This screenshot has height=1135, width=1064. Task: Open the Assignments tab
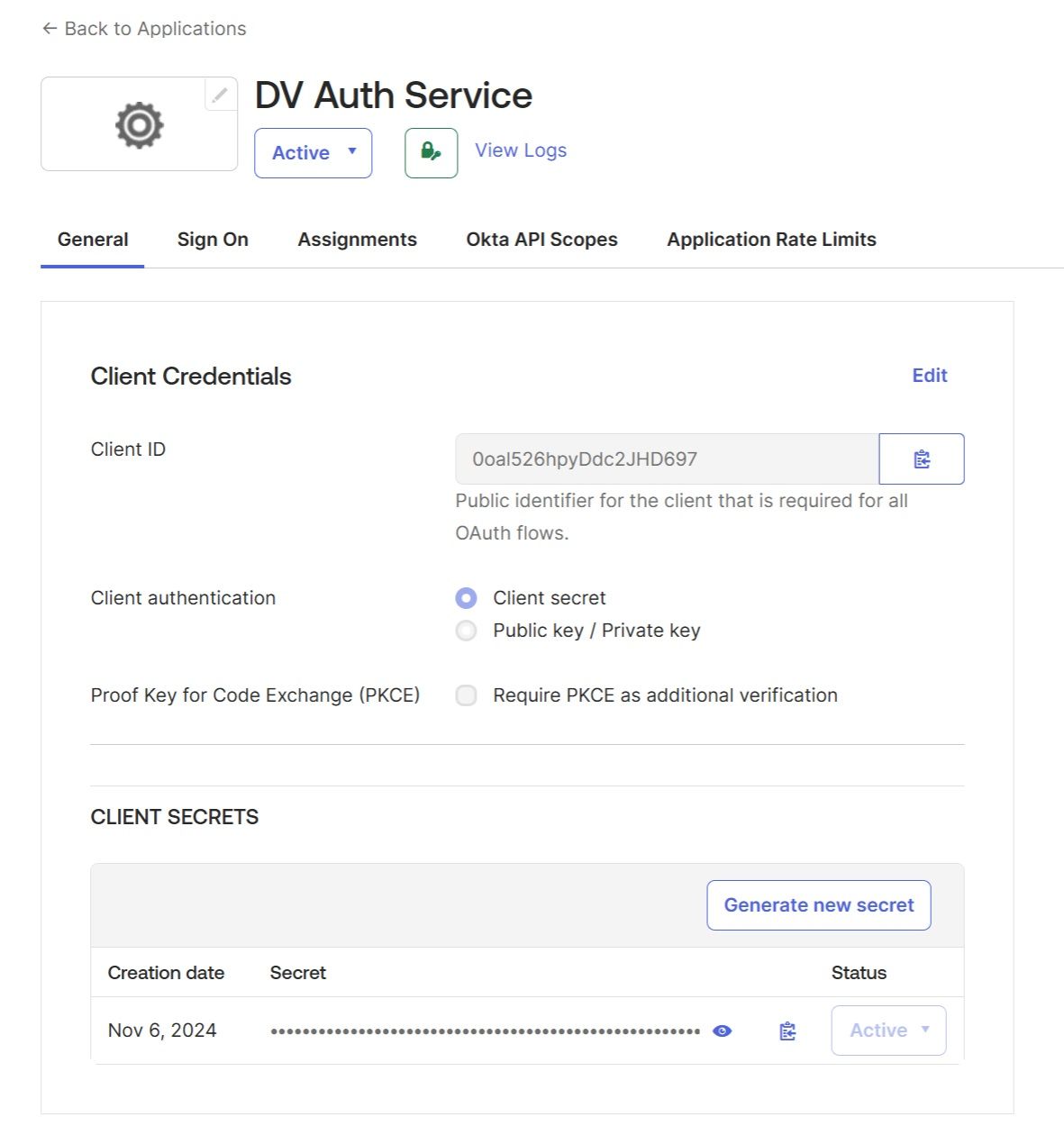(357, 240)
